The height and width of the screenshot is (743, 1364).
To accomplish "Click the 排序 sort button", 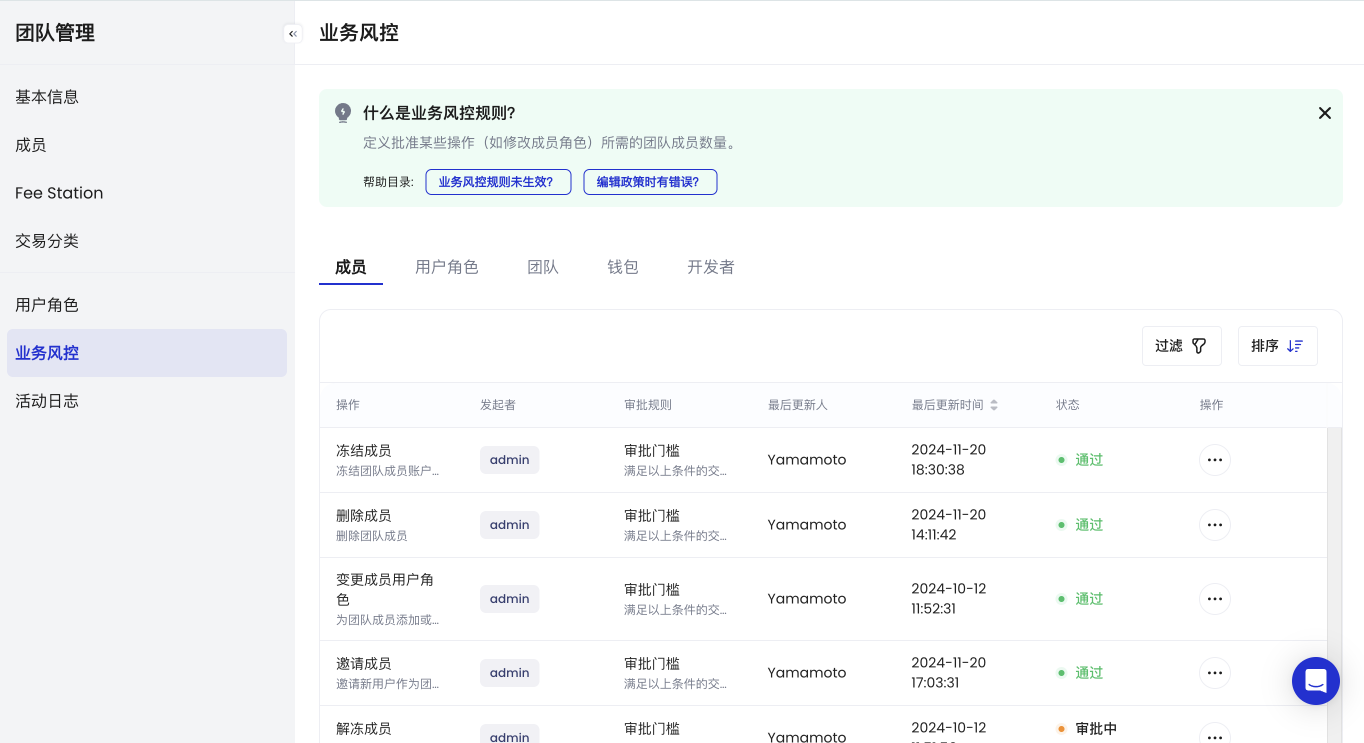I will (x=1278, y=346).
